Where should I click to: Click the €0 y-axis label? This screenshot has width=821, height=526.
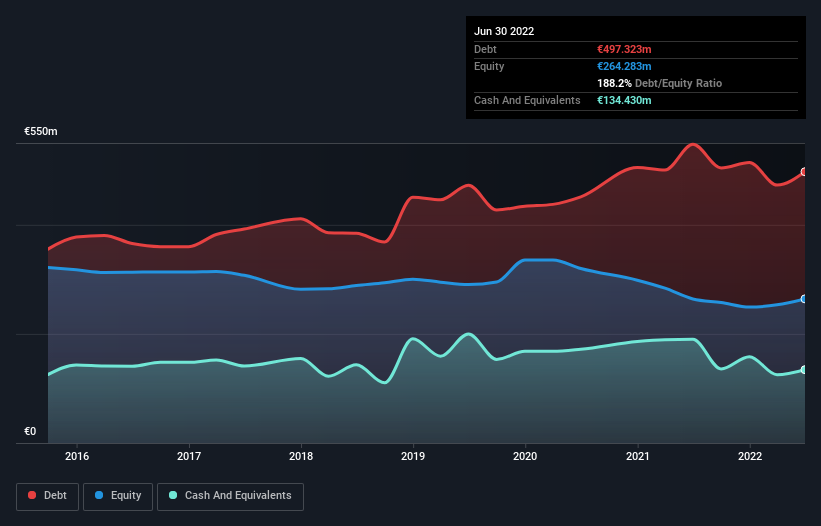click(x=30, y=431)
